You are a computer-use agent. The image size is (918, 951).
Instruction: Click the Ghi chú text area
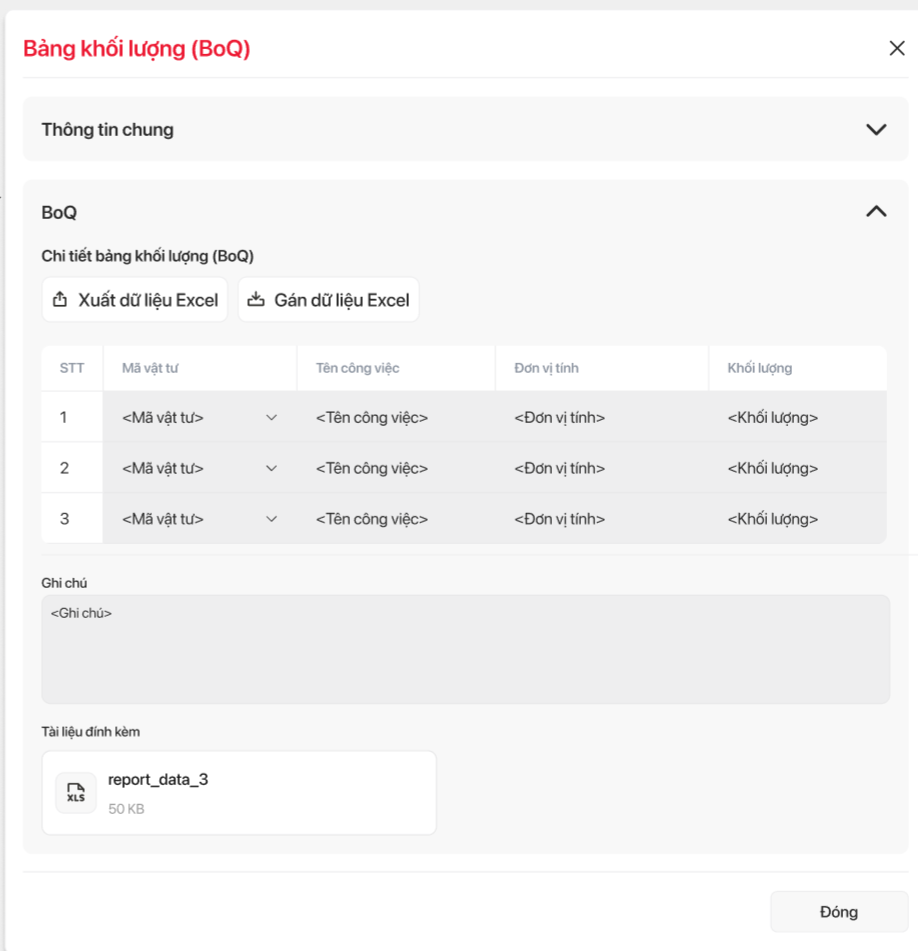pyautogui.click(x=465, y=649)
